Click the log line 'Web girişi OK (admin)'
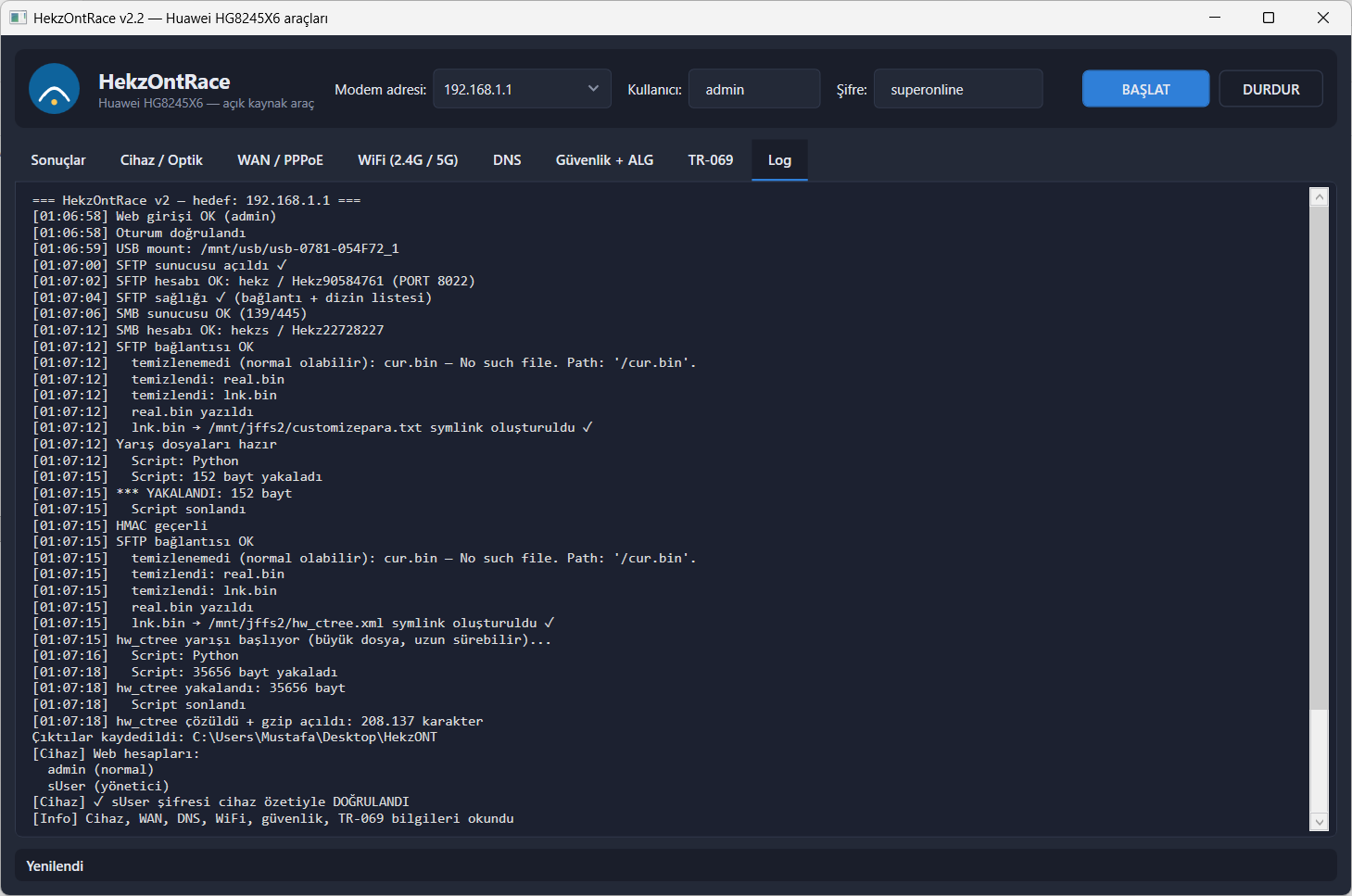The width and height of the screenshot is (1352, 896). (x=155, y=216)
